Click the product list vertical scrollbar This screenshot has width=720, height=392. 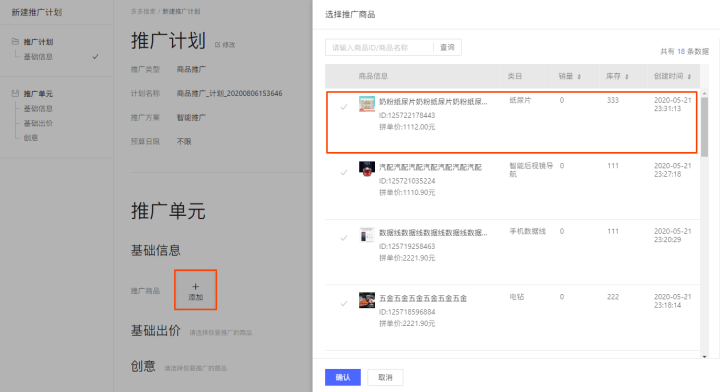click(704, 127)
